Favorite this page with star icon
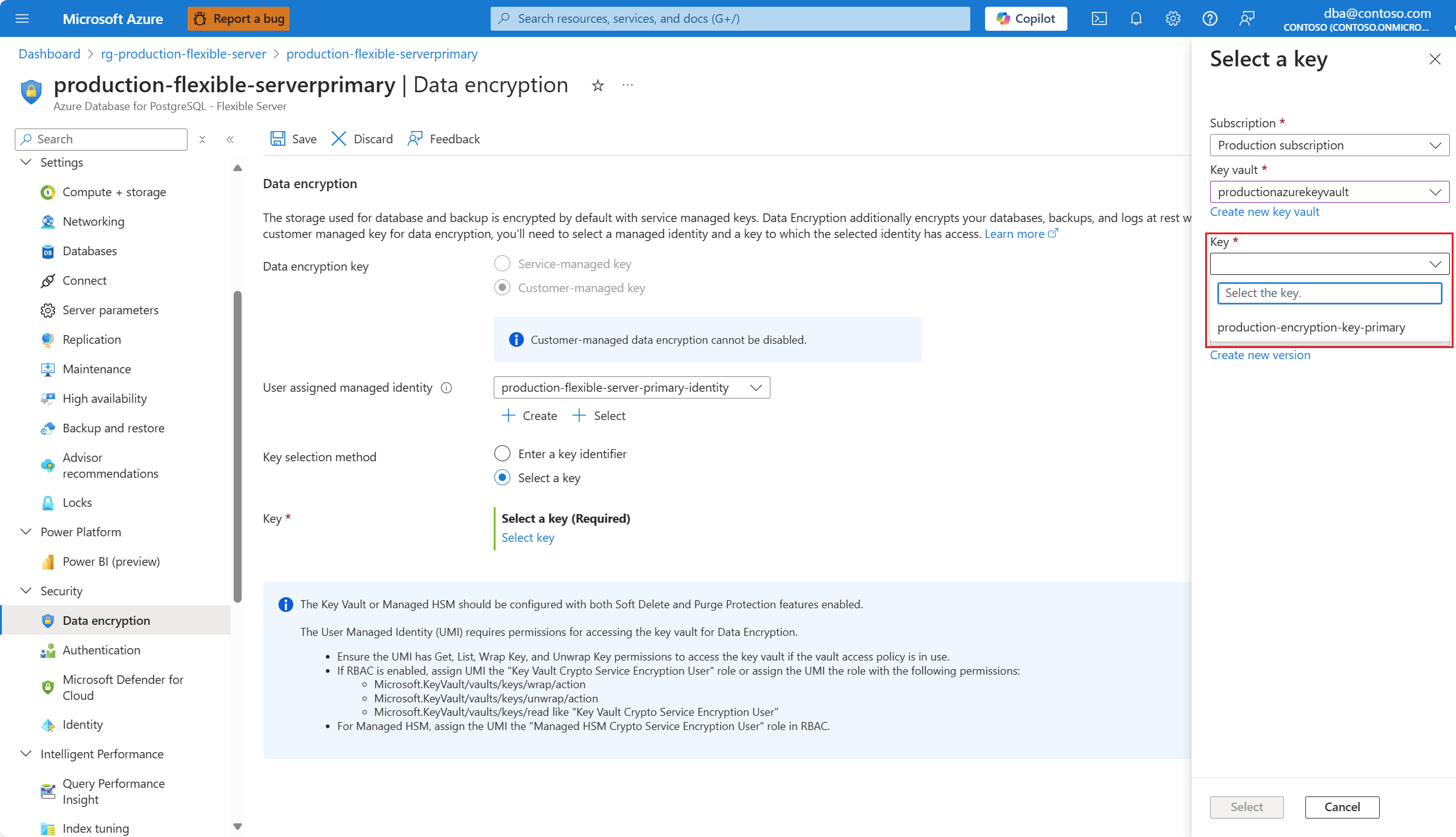Image resolution: width=1456 pixels, height=837 pixels. [x=598, y=85]
